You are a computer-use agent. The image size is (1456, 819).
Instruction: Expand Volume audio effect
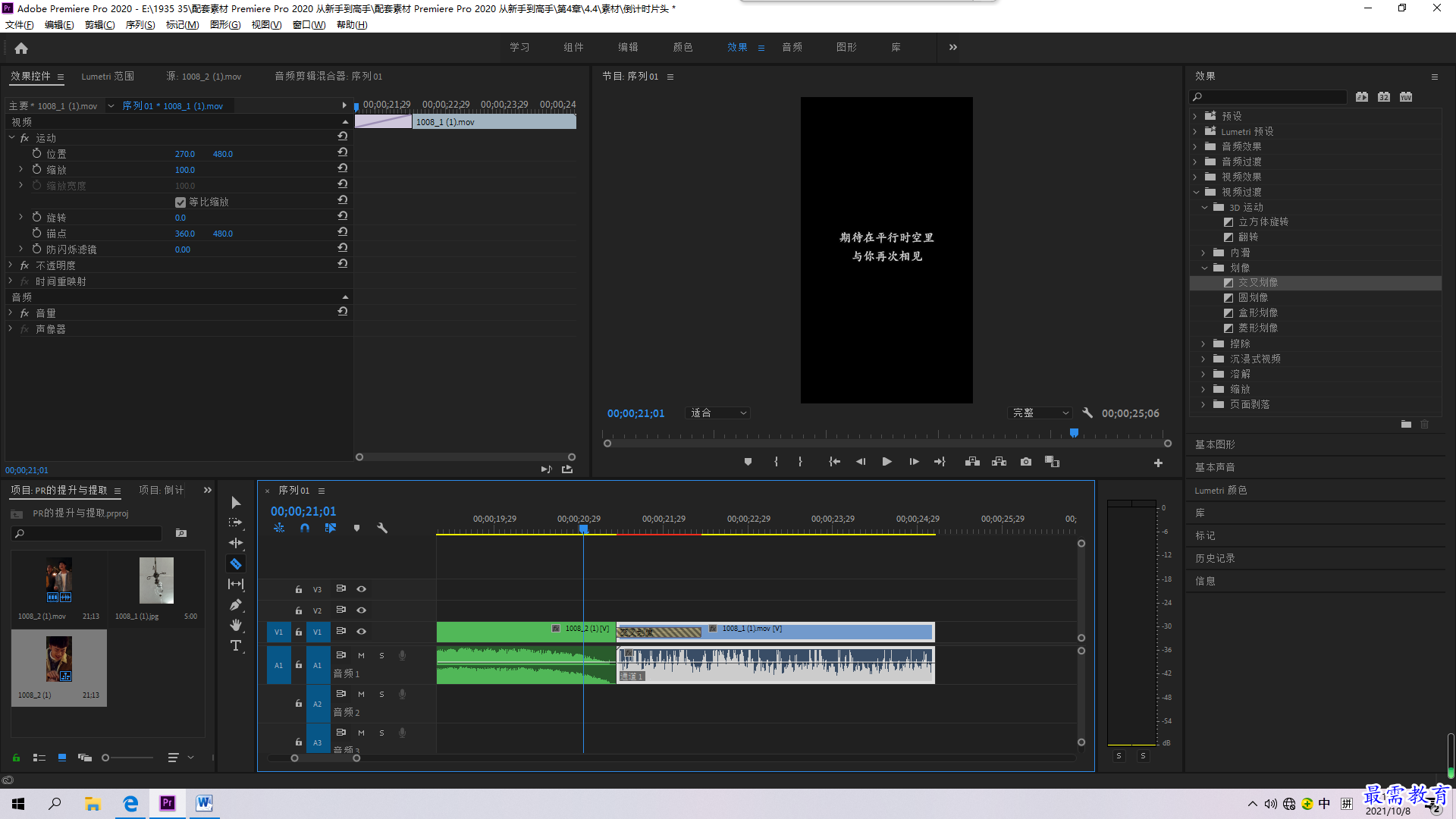coord(11,313)
